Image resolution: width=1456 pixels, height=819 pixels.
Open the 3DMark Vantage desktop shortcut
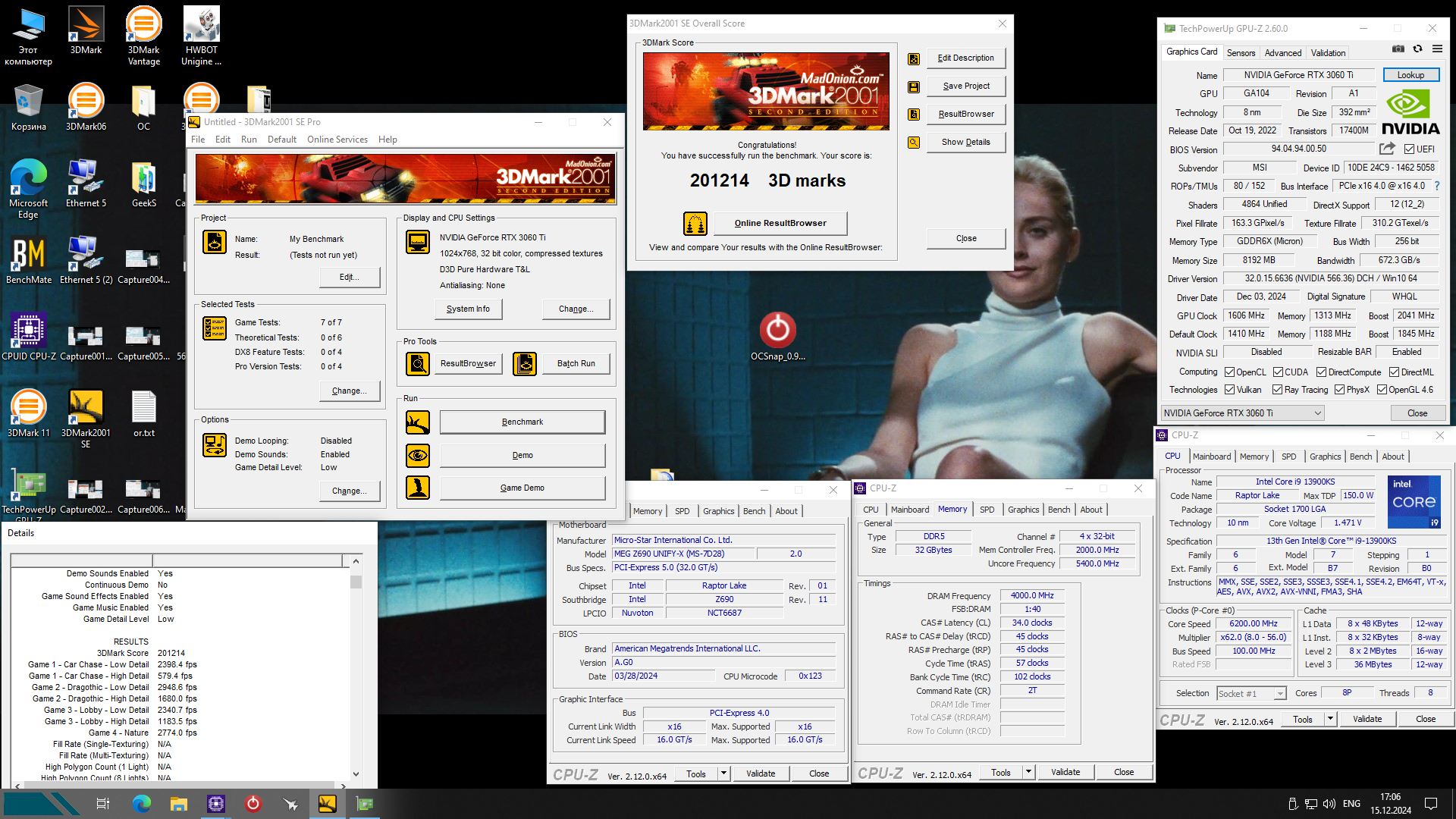pyautogui.click(x=143, y=36)
